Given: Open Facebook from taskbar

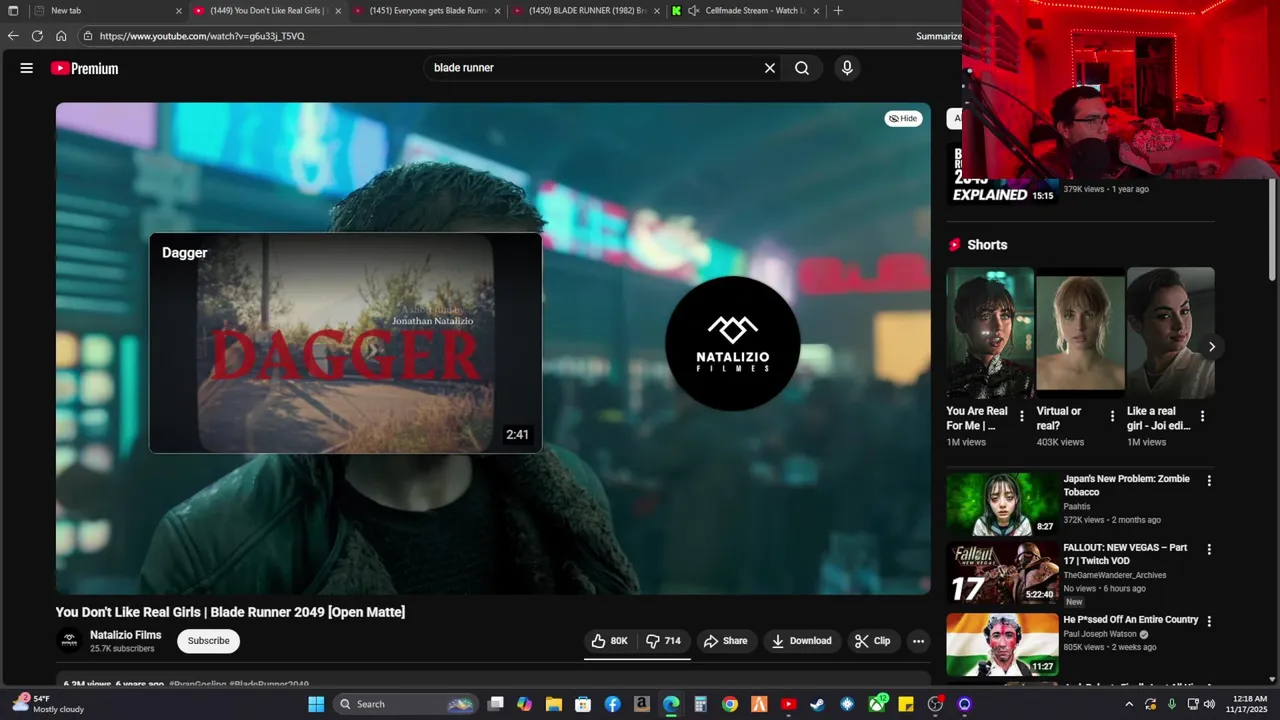Looking at the screenshot, I should click(x=612, y=704).
